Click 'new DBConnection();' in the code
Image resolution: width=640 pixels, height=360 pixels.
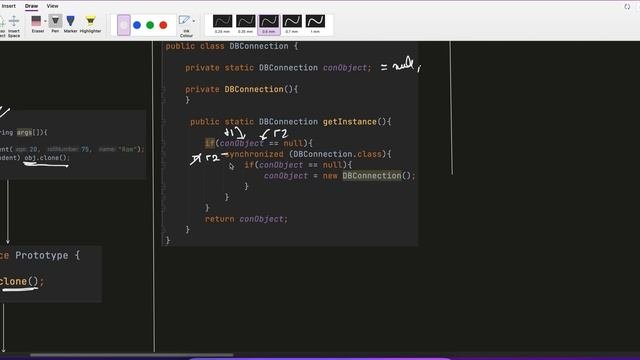coord(369,176)
